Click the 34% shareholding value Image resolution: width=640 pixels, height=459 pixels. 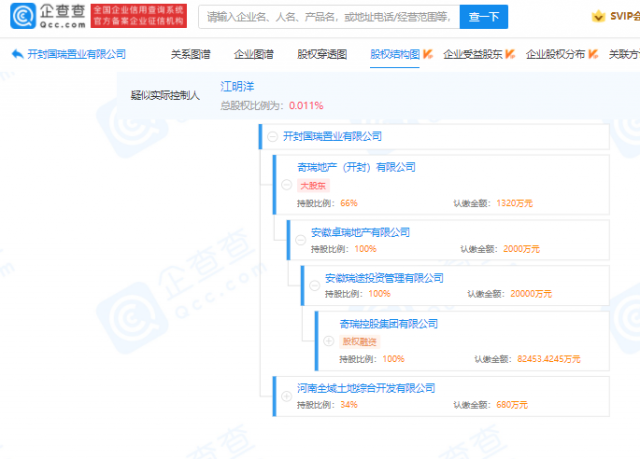click(349, 405)
